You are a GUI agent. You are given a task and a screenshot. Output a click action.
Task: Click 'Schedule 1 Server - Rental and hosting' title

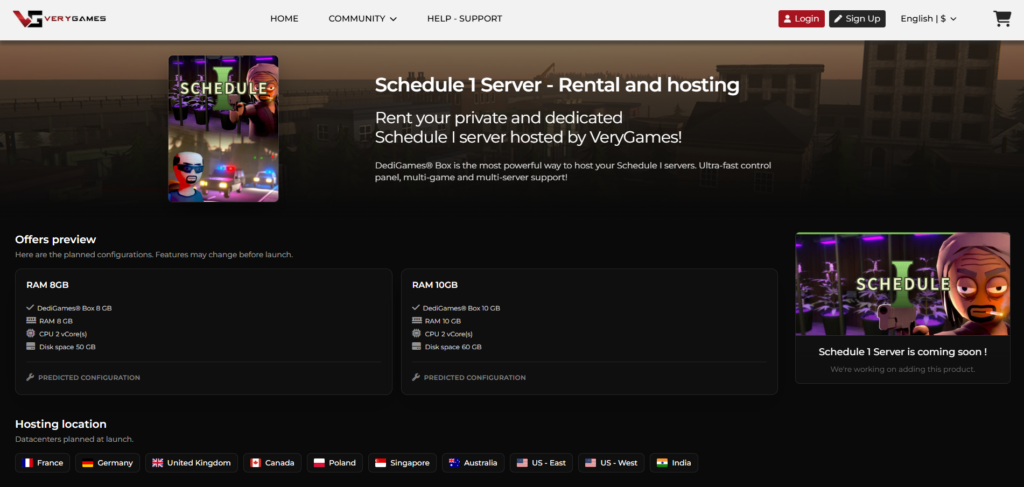557,85
